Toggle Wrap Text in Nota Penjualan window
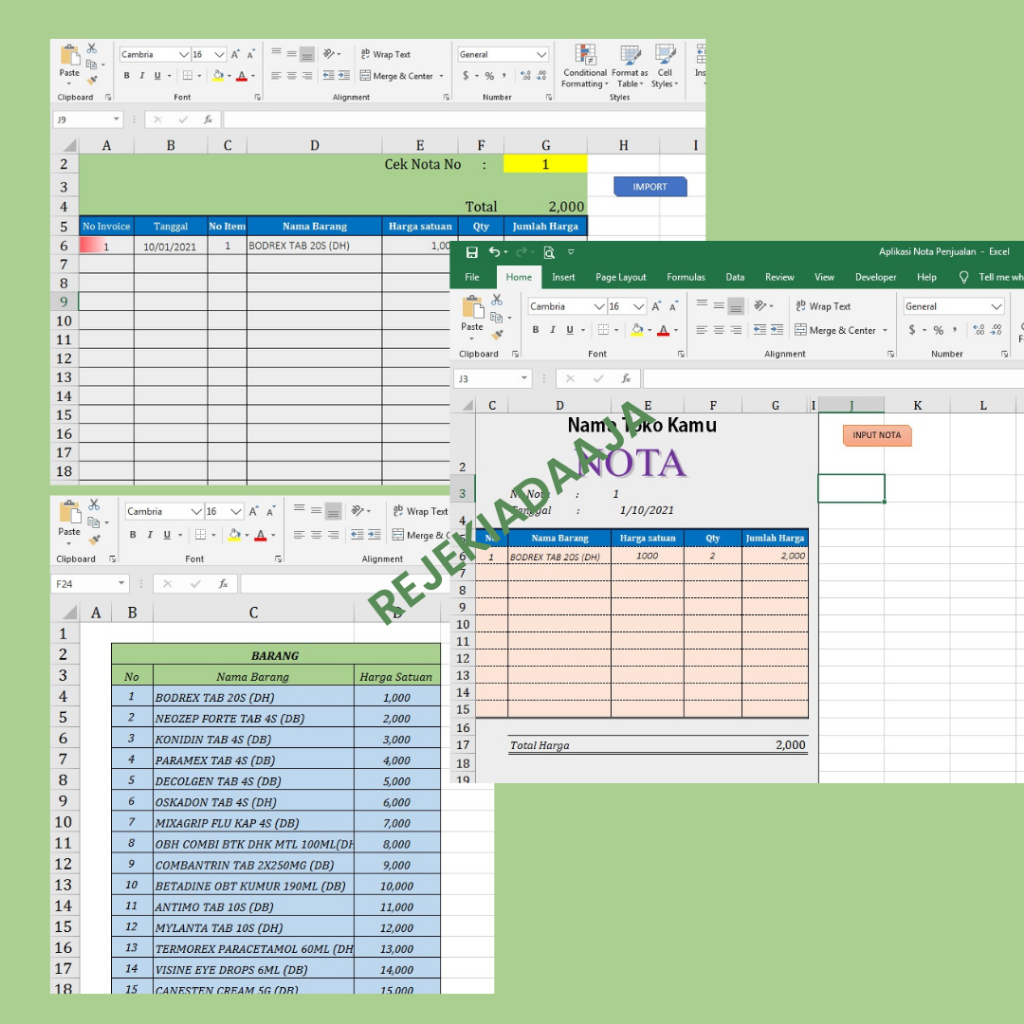Image resolution: width=1024 pixels, height=1024 pixels. 823,306
